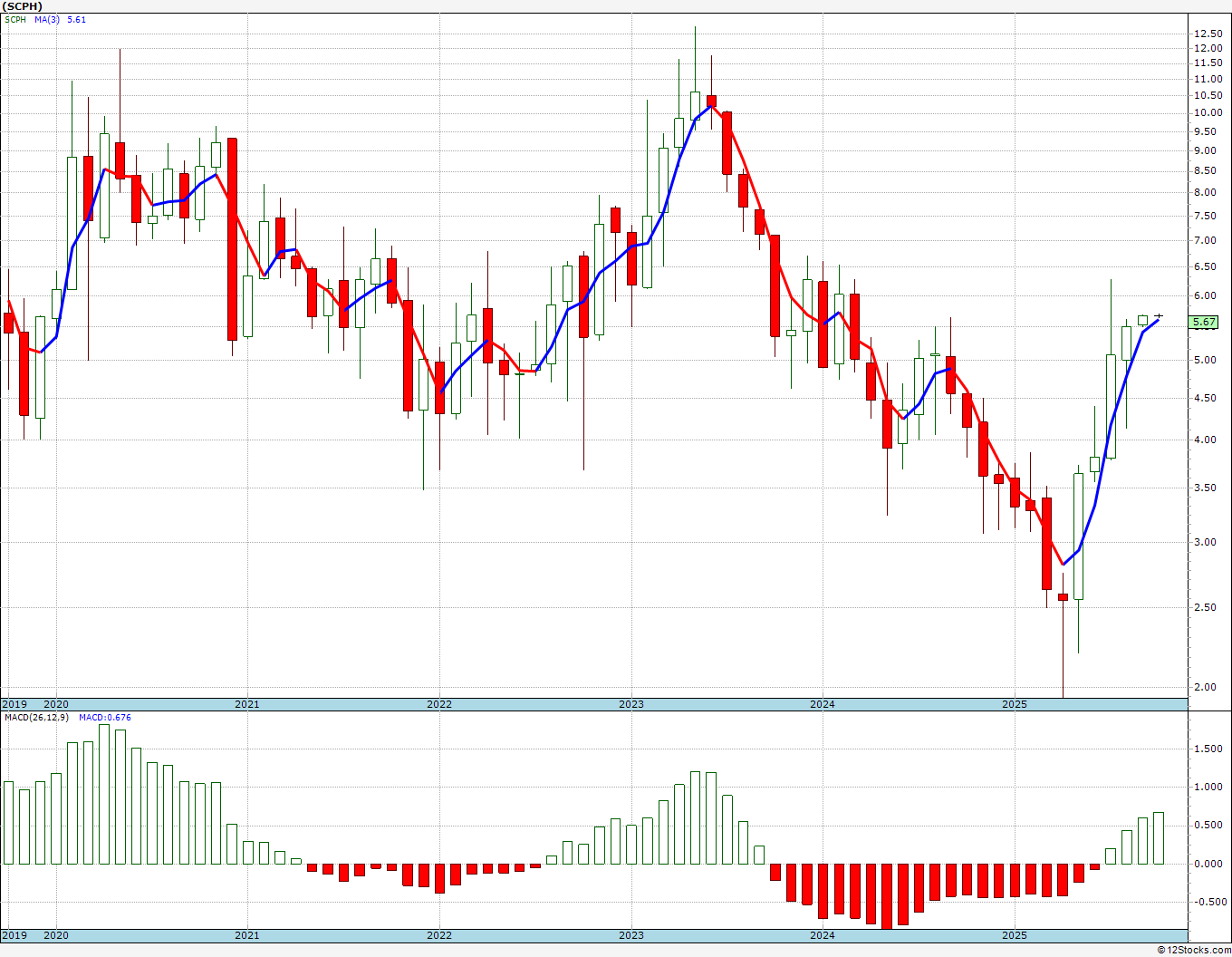Select the MACD(26,12,9) indicator label
This screenshot has width=1232, height=957.
(x=38, y=718)
